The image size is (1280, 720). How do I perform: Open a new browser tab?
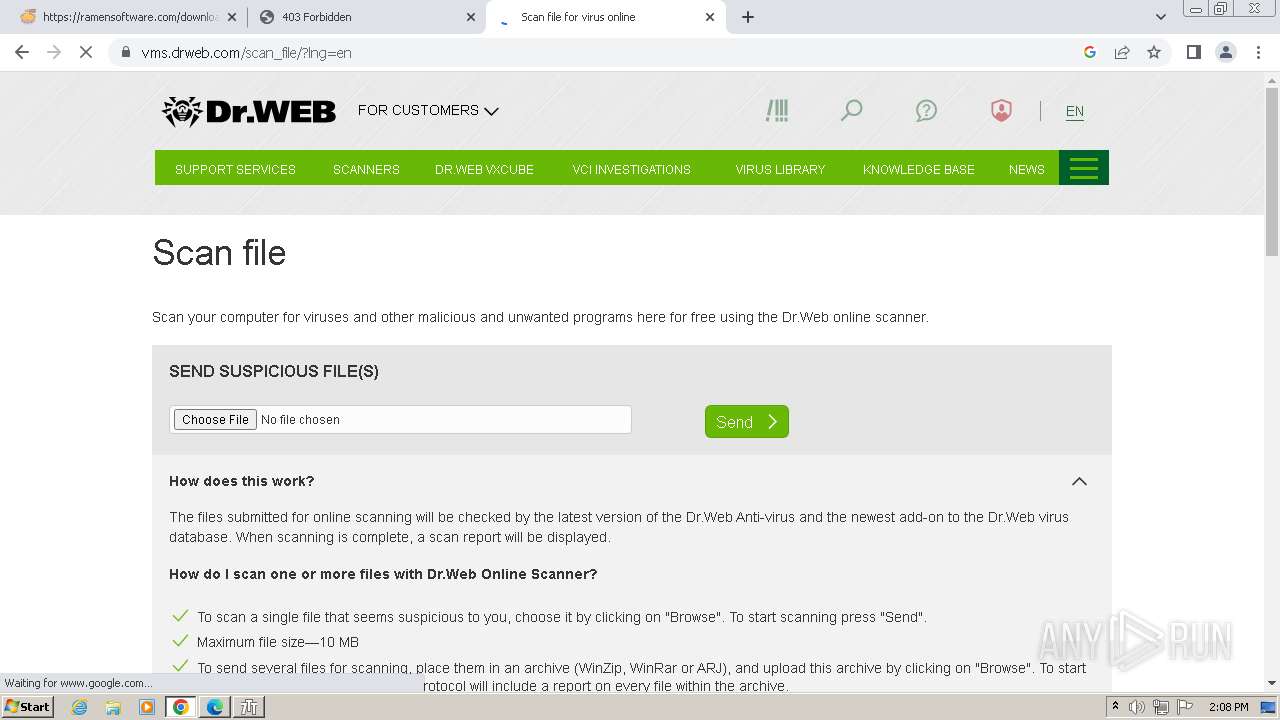[x=748, y=17]
